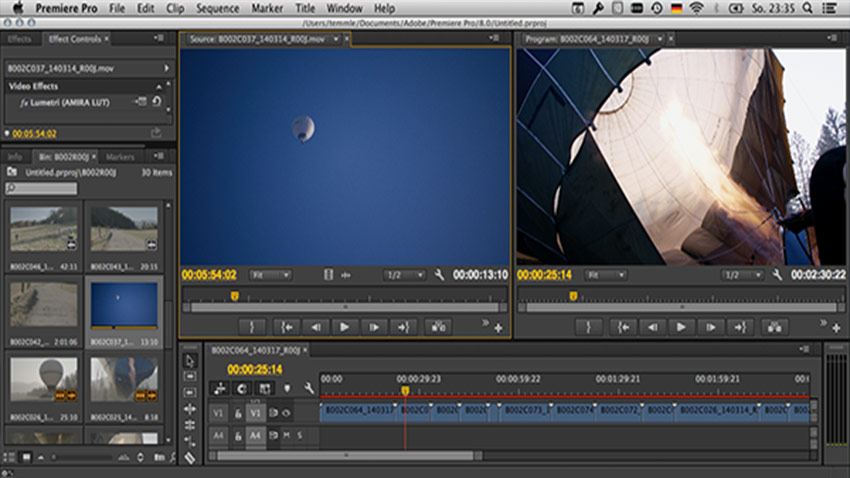Image resolution: width=850 pixels, height=478 pixels.
Task: Open Program monitor Fit zoom dropdown
Action: (x=606, y=275)
